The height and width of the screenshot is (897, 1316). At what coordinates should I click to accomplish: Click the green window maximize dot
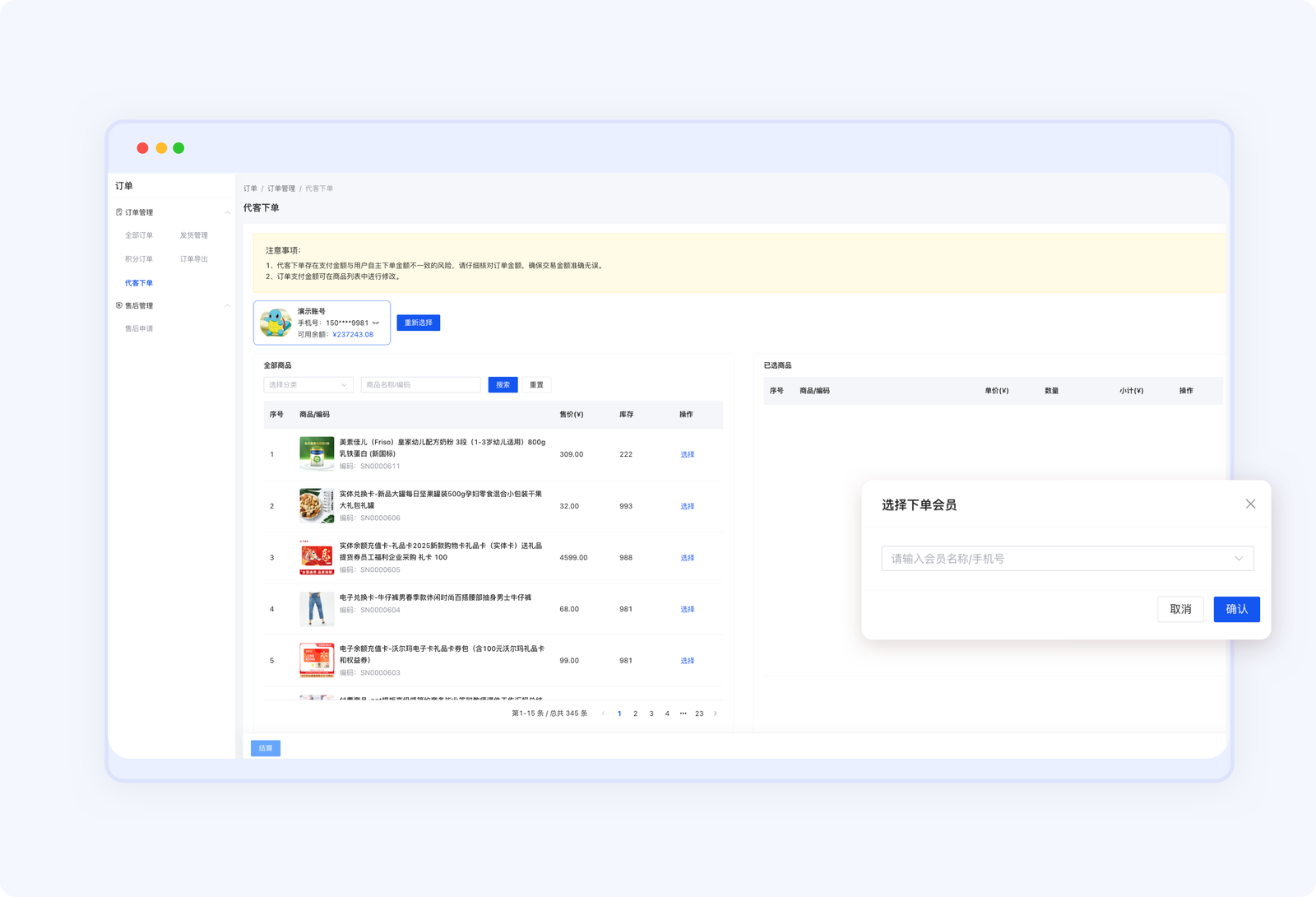click(x=178, y=148)
